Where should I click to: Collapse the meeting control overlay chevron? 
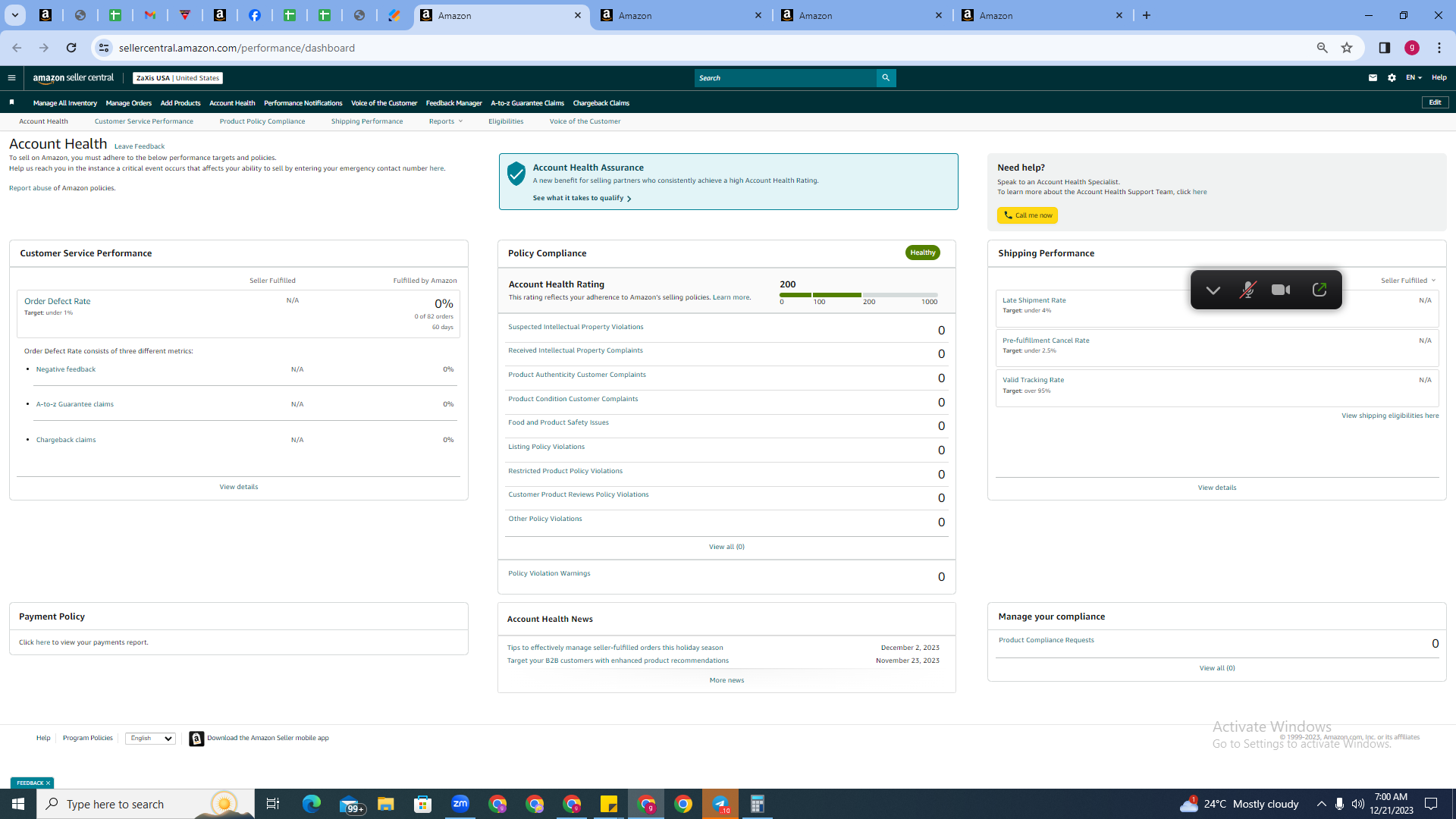click(x=1213, y=290)
